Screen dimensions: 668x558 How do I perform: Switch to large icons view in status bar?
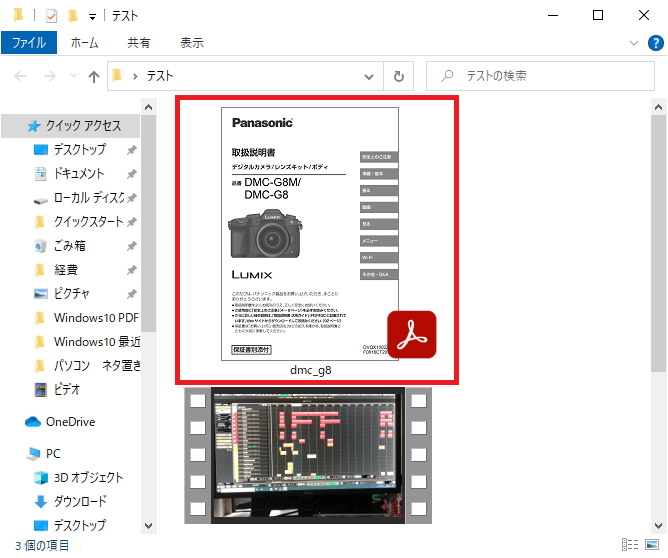pos(652,545)
